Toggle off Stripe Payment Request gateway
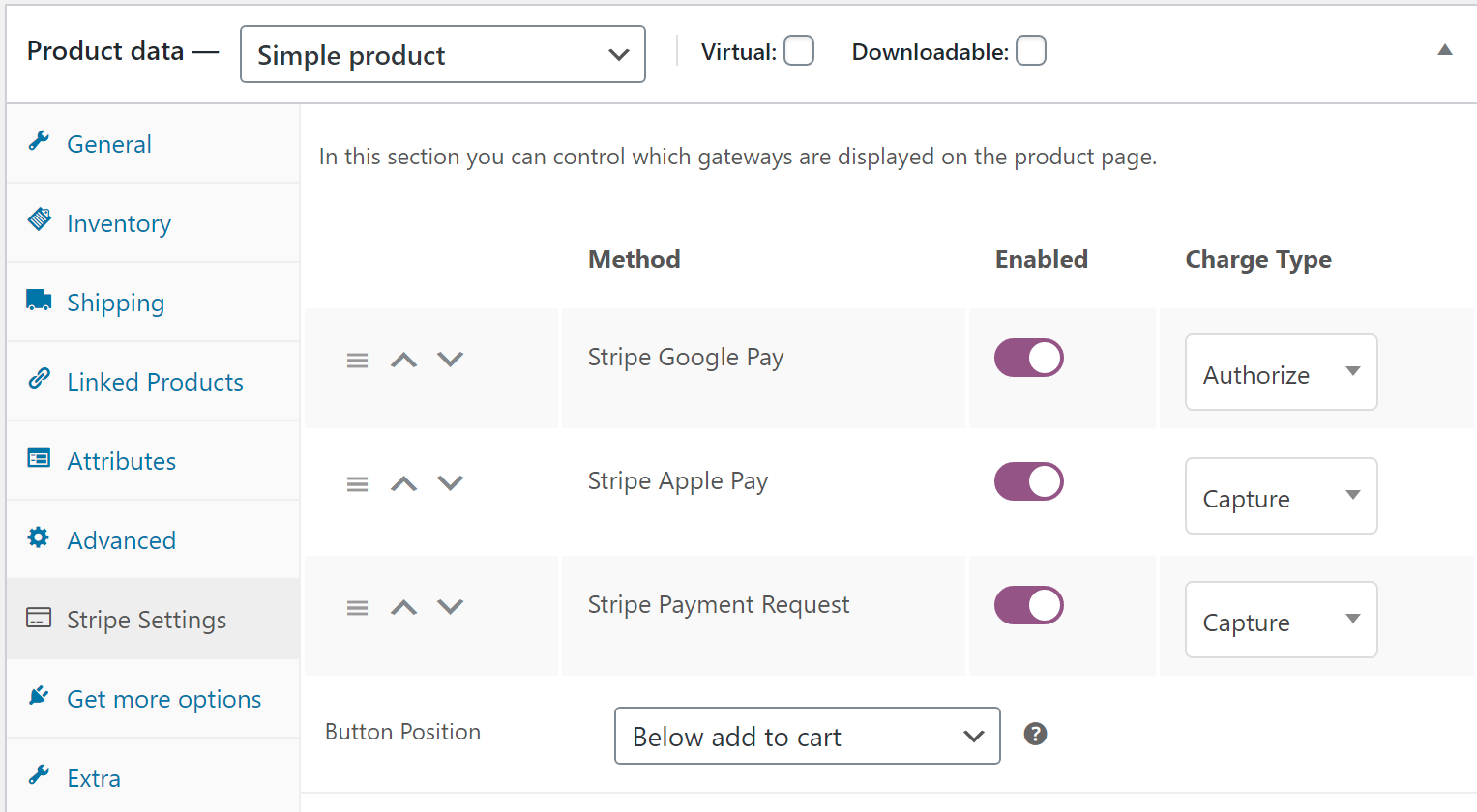 pos(1028,605)
